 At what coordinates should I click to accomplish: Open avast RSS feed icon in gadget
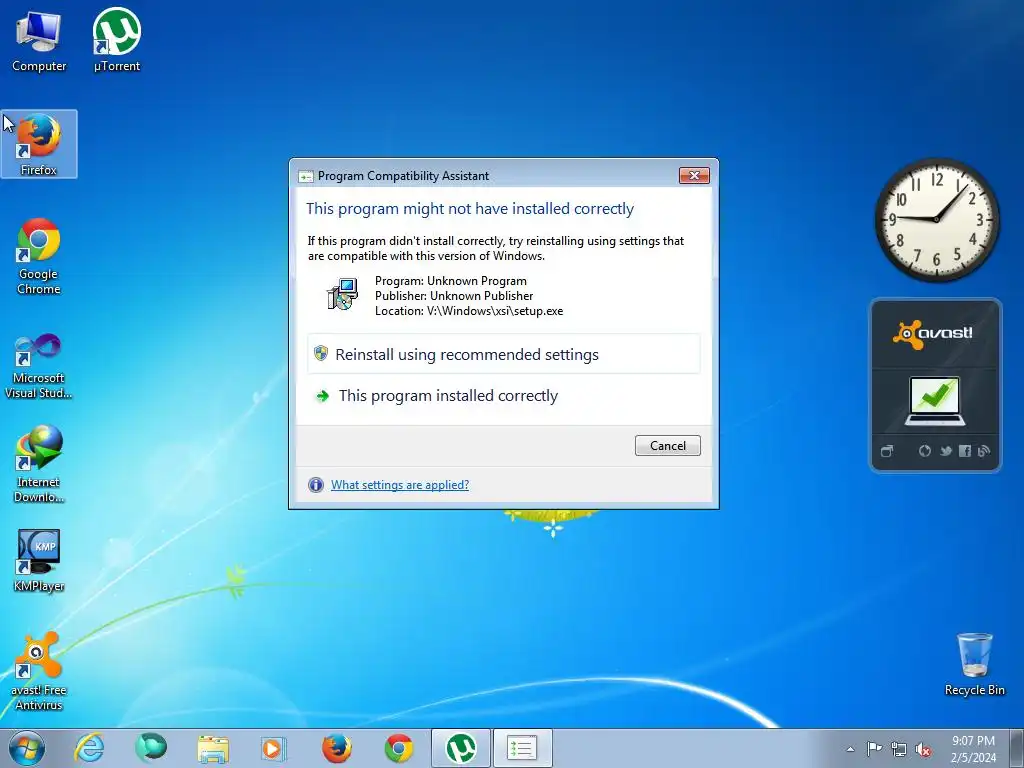(x=984, y=451)
